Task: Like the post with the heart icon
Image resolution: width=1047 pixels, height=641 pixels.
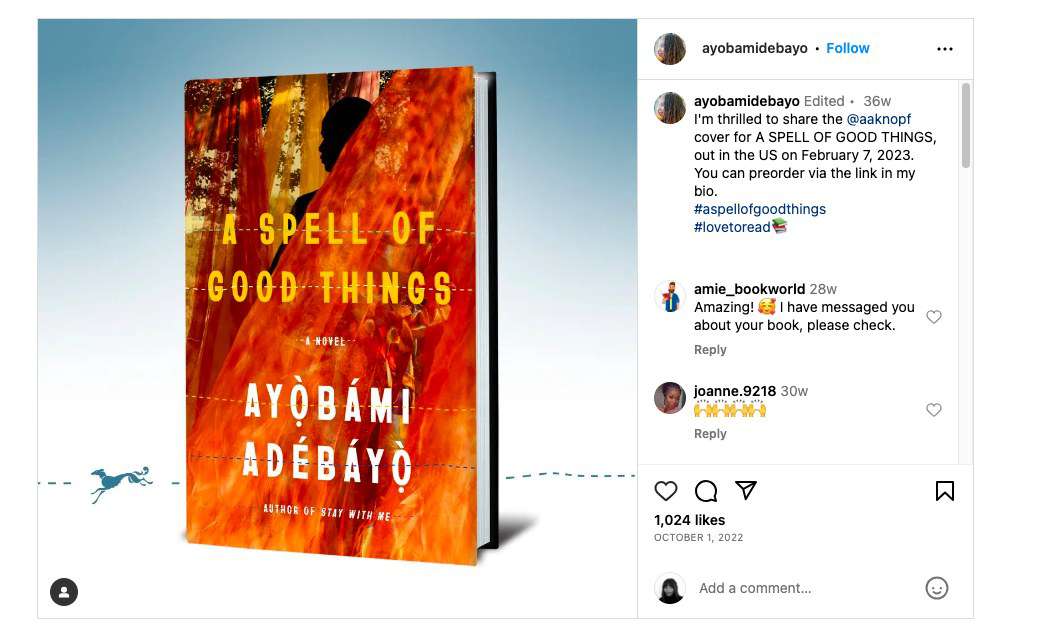Action: point(666,491)
